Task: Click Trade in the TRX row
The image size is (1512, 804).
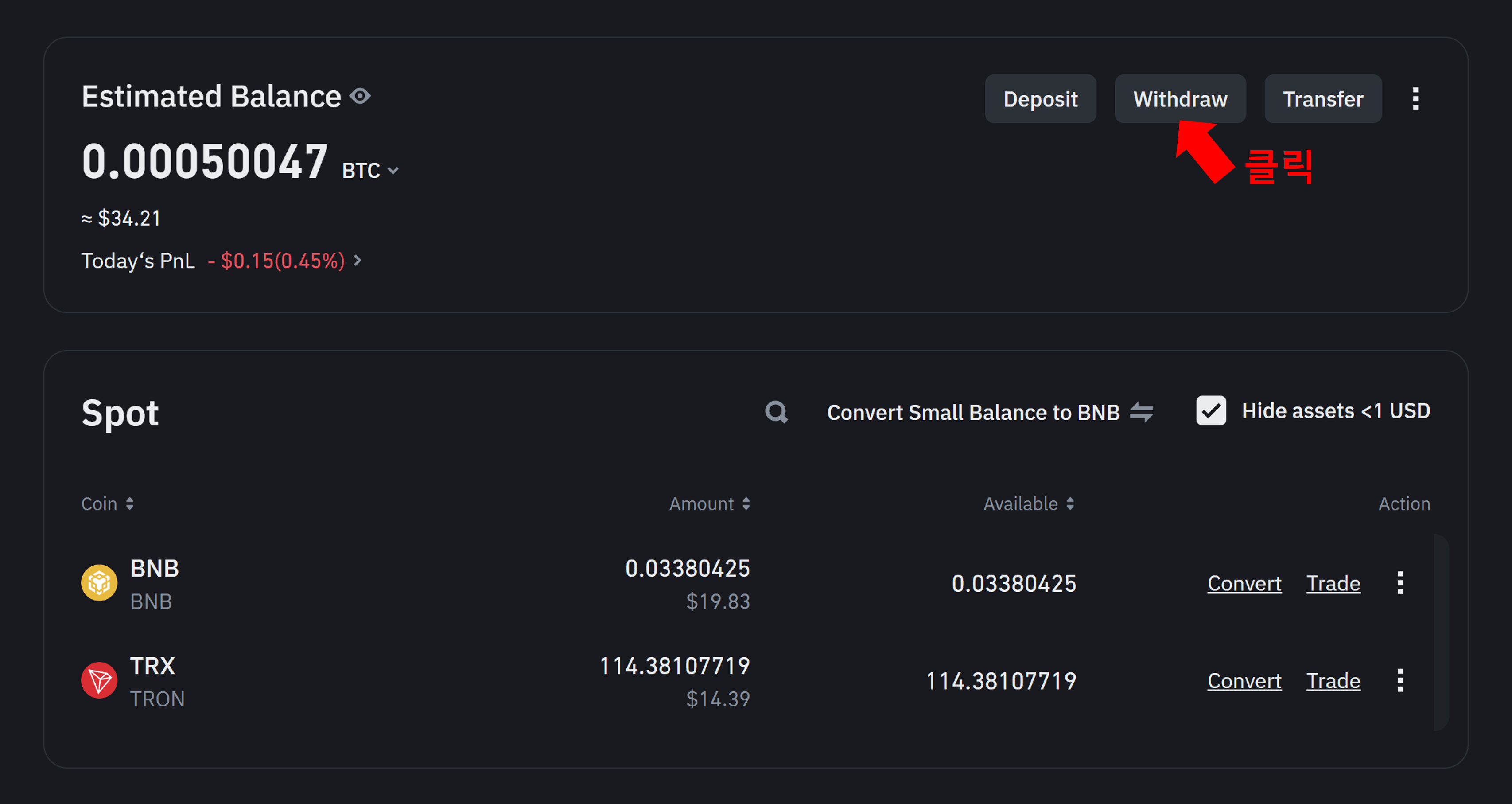Action: 1333,681
